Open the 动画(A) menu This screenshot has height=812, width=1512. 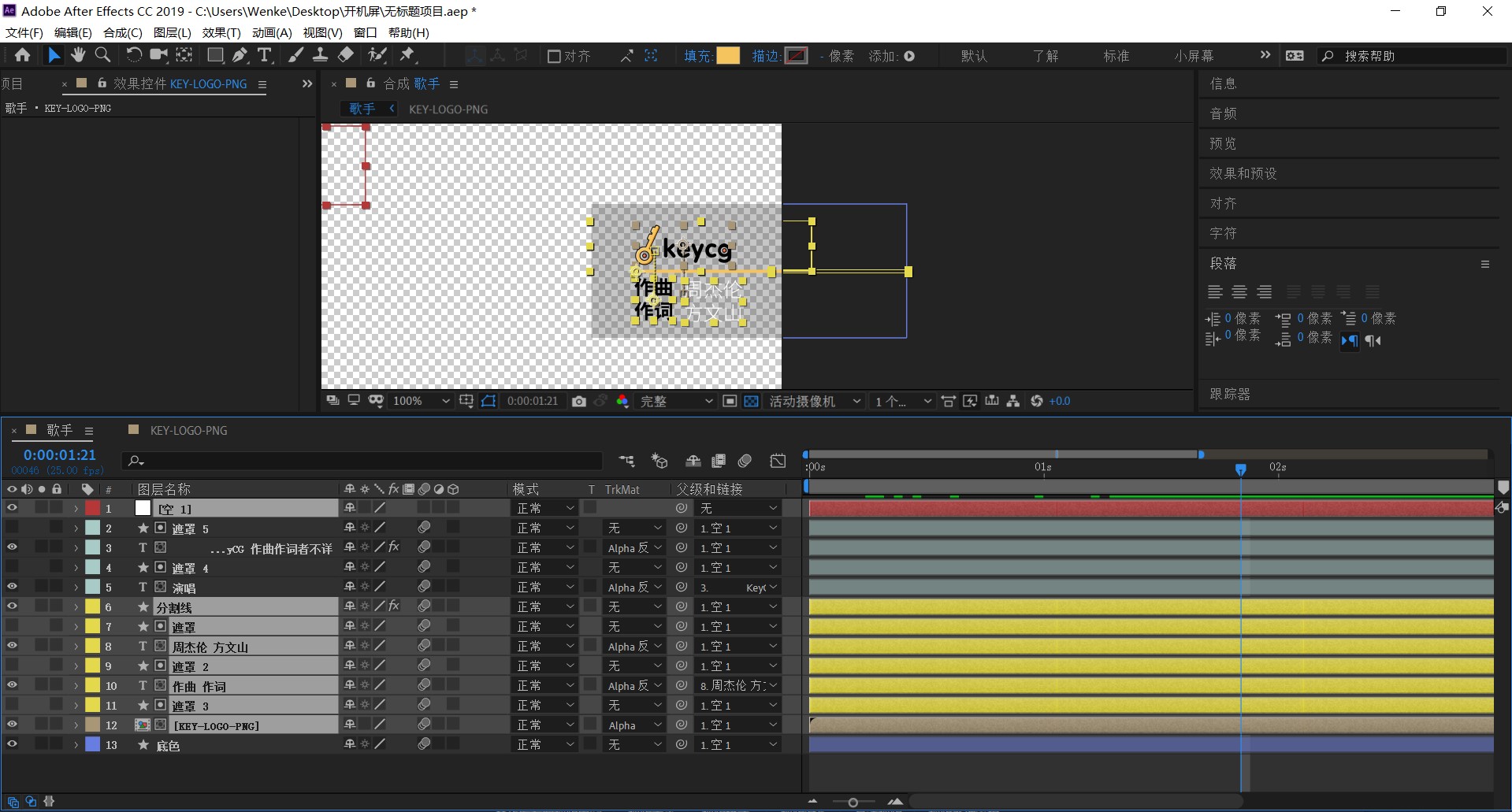tap(272, 32)
